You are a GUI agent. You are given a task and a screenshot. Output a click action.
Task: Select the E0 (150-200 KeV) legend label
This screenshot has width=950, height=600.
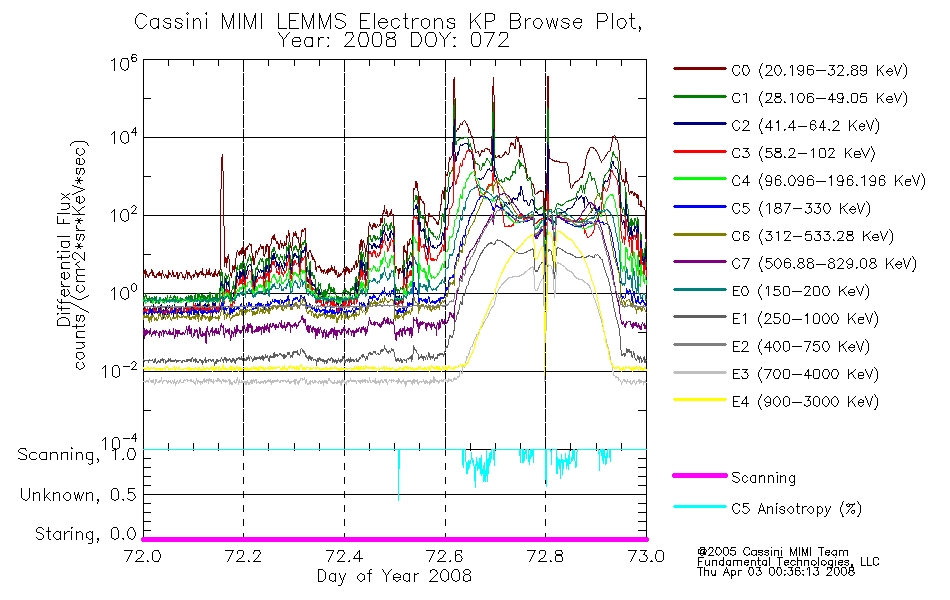click(x=800, y=291)
